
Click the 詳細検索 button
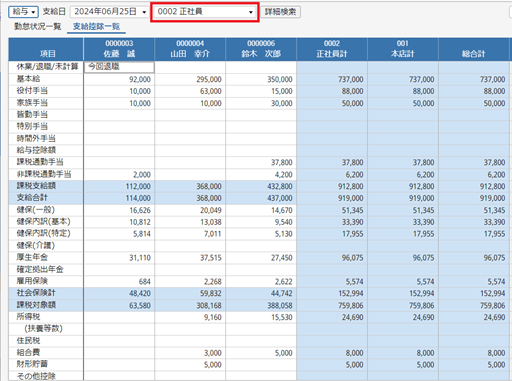tap(280, 12)
